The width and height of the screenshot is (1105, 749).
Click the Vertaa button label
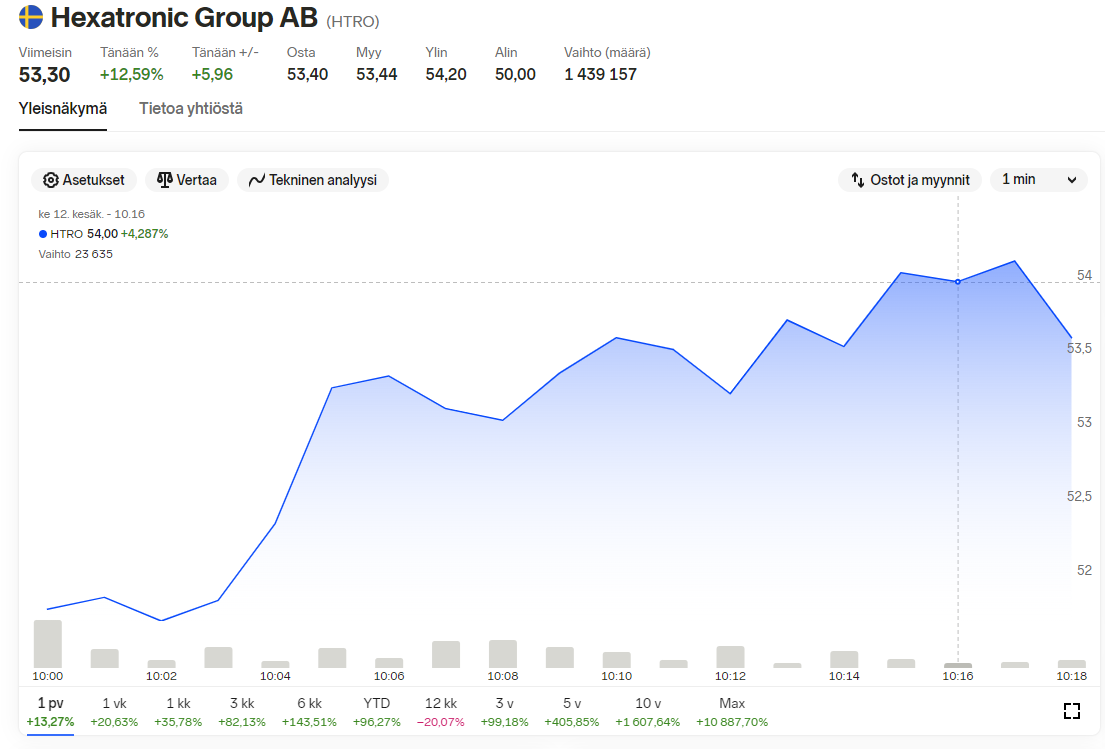tap(197, 180)
